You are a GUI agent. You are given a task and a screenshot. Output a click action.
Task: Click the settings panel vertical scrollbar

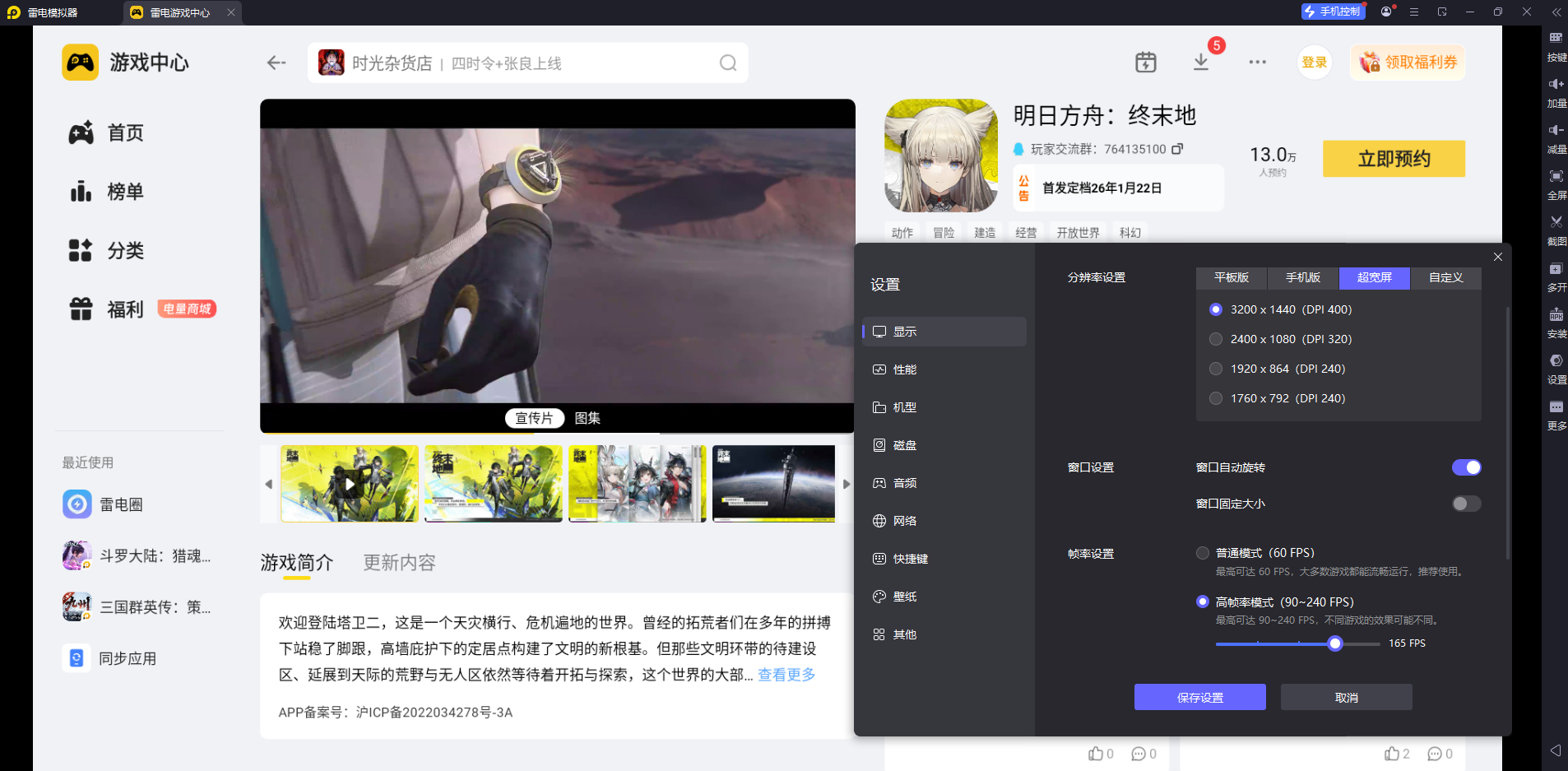click(x=1507, y=433)
